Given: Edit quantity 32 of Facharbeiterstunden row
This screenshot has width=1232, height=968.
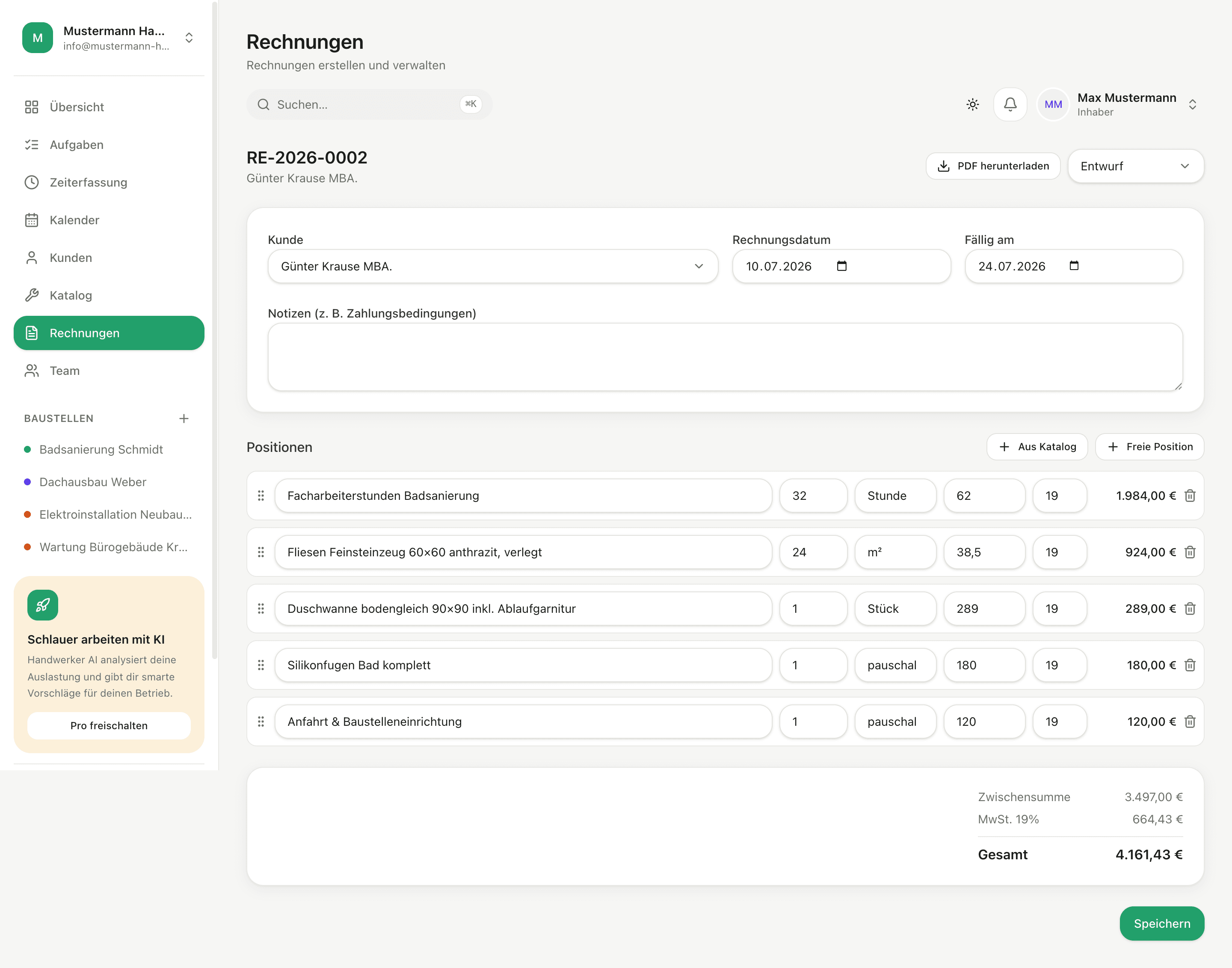Looking at the screenshot, I should pos(813,495).
